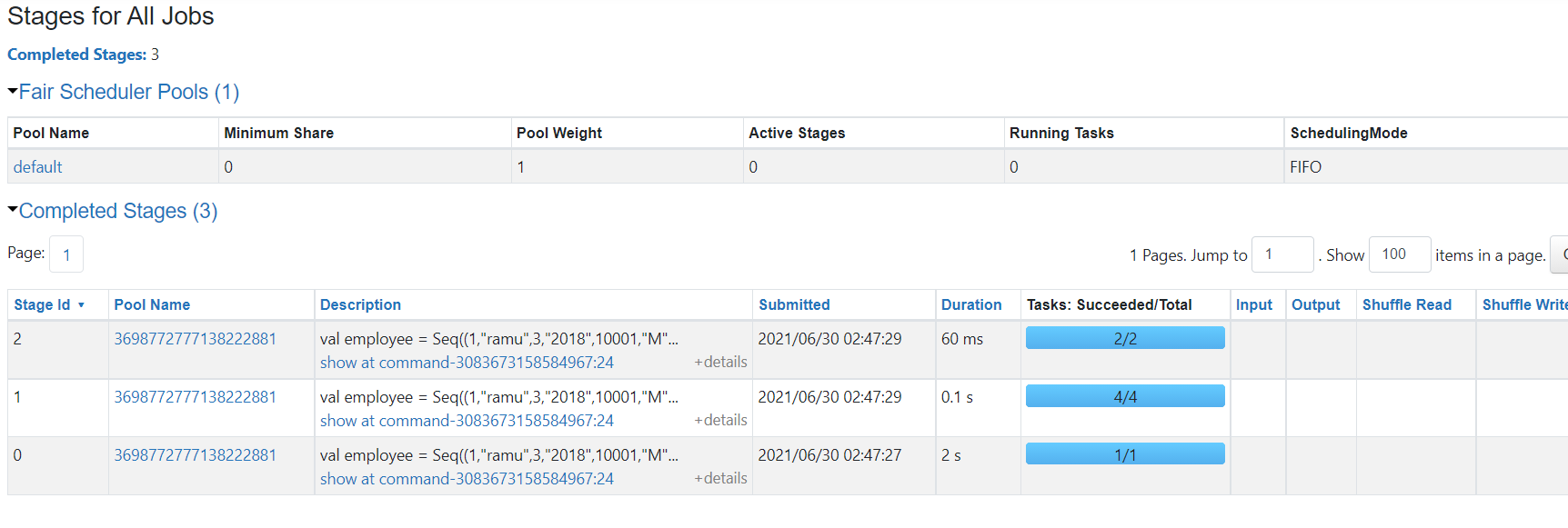Screen dimensions: 1568x528
Task: Click stage 2 tasks progress bar 2/2
Action: (x=1125, y=338)
